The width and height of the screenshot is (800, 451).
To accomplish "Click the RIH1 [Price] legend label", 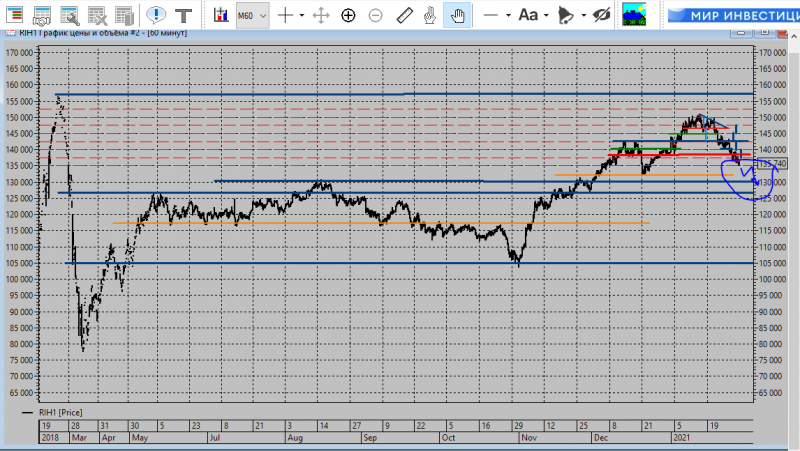I will 60,412.
